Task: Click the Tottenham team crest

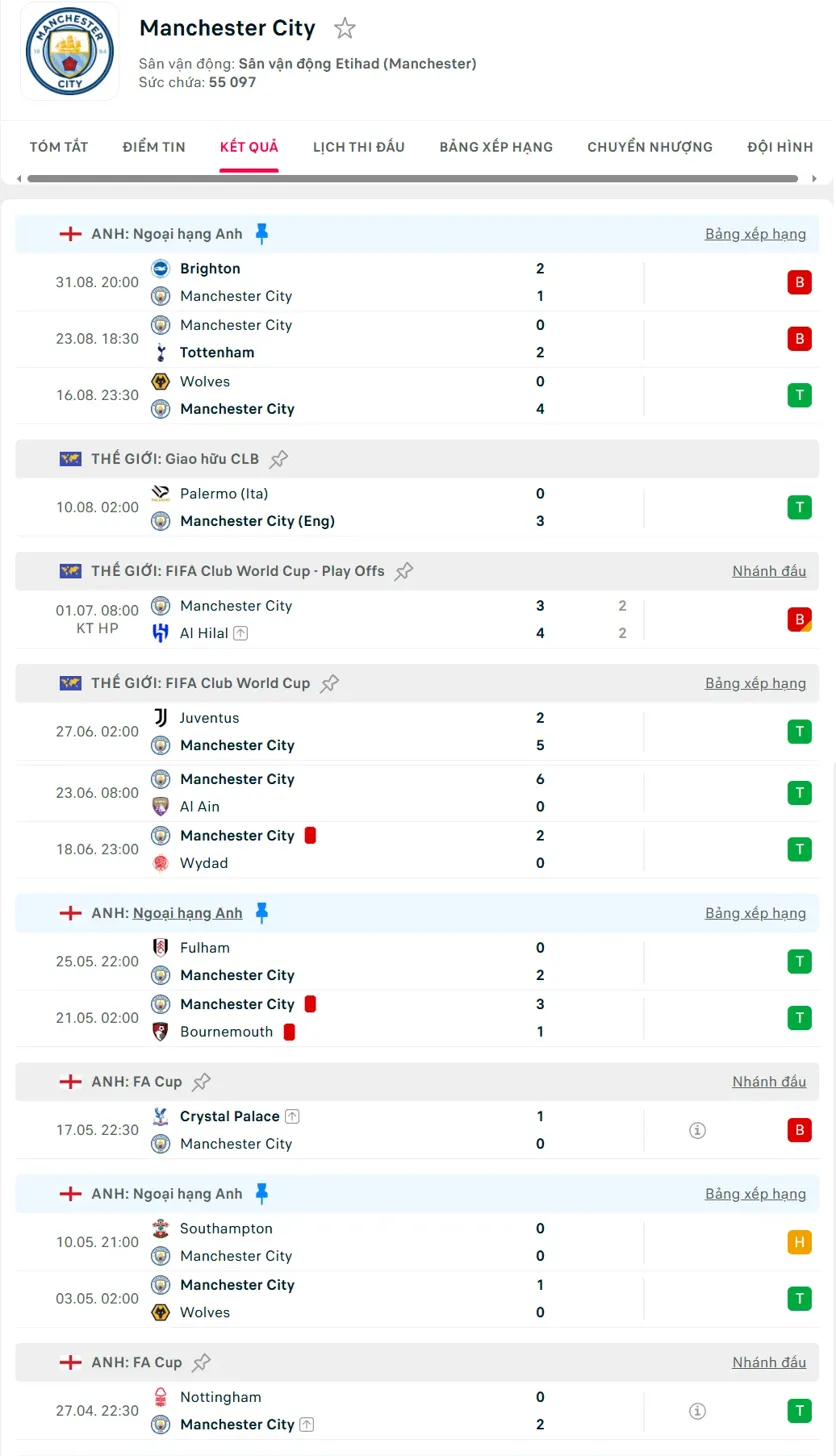Action: 160,353
